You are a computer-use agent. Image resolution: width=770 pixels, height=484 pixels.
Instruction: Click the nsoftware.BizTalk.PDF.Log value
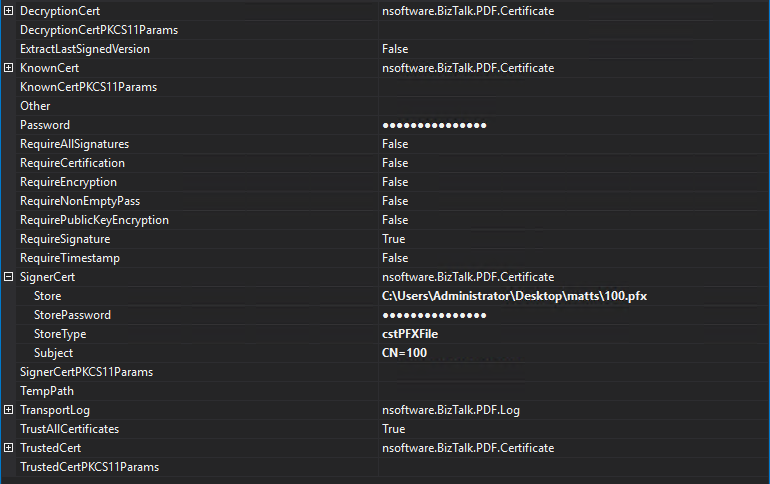[x=451, y=410]
